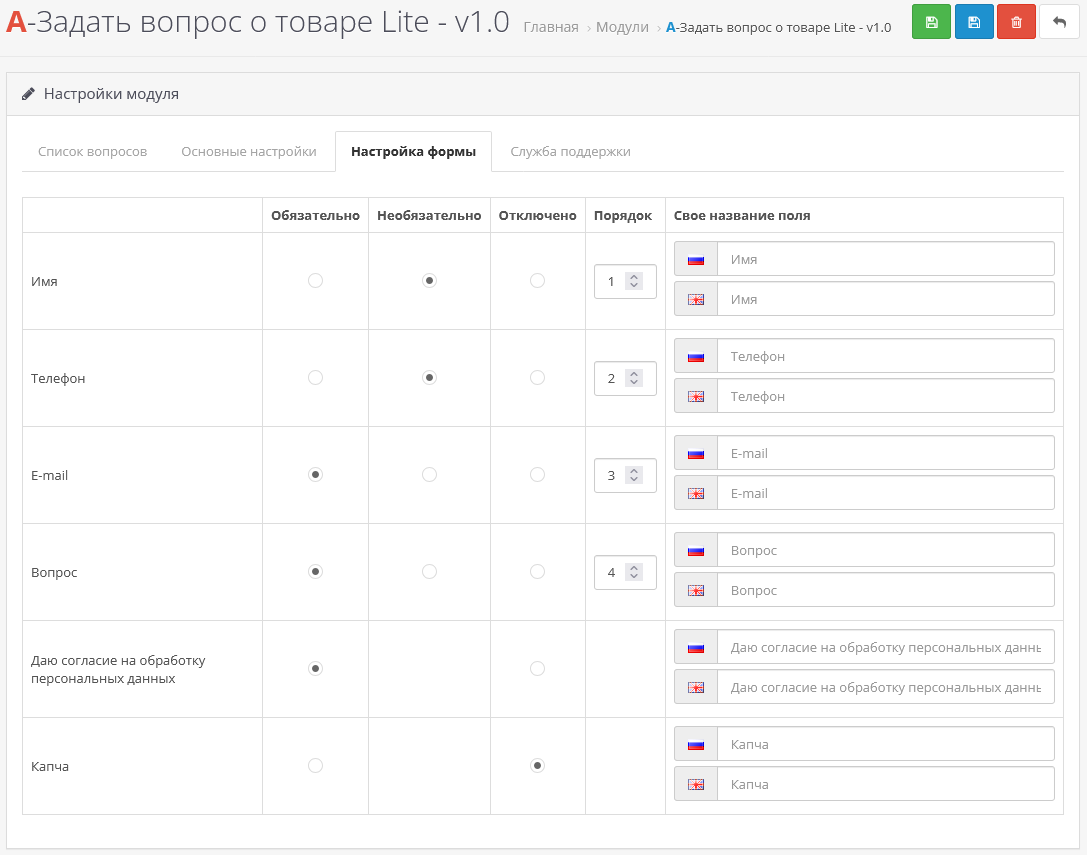Viewport: 1087px width, 855px height.
Task: Click the Russian flag icon in Имя row
Action: tap(696, 259)
